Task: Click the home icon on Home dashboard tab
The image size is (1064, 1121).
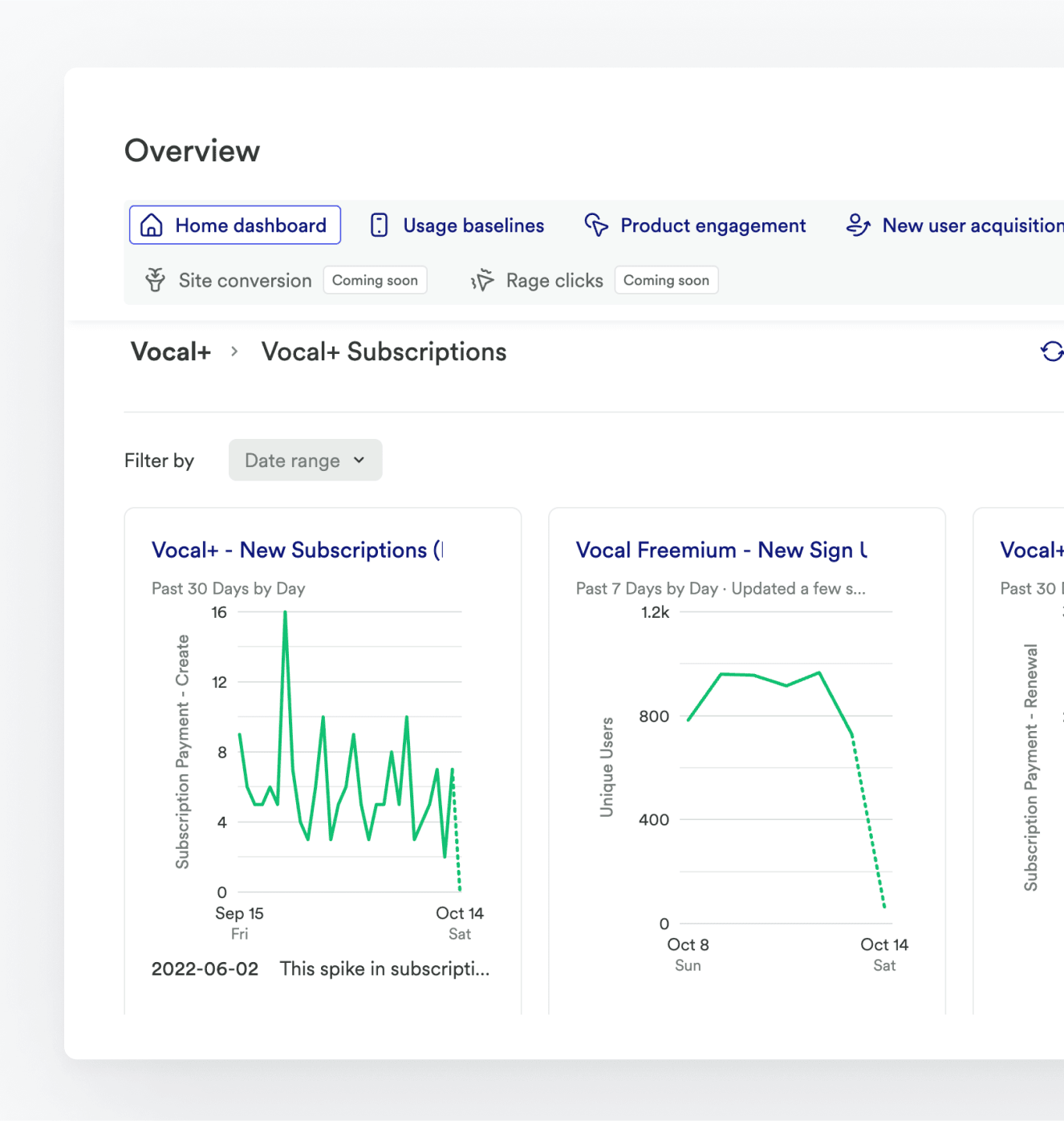Action: (x=151, y=225)
